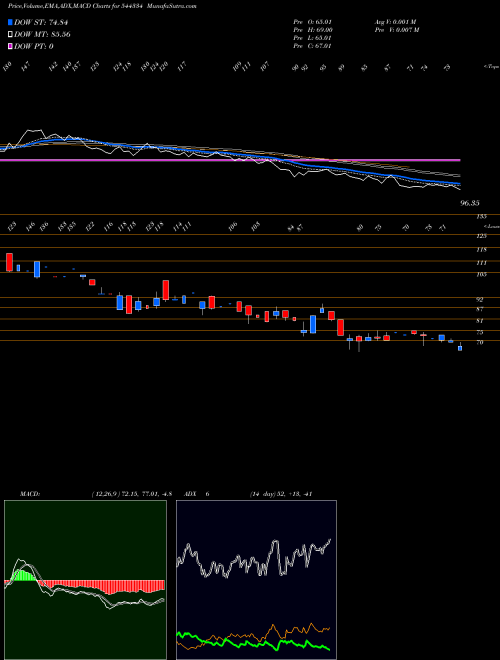This screenshot has height=660, width=500.
Task: Click the first tall red candlestick at chart start
Action: point(9,262)
